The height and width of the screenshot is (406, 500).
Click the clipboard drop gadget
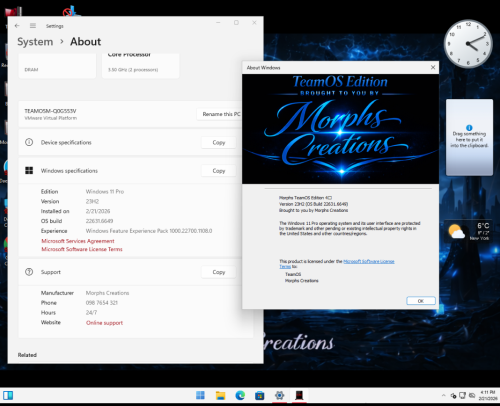tap(469, 137)
